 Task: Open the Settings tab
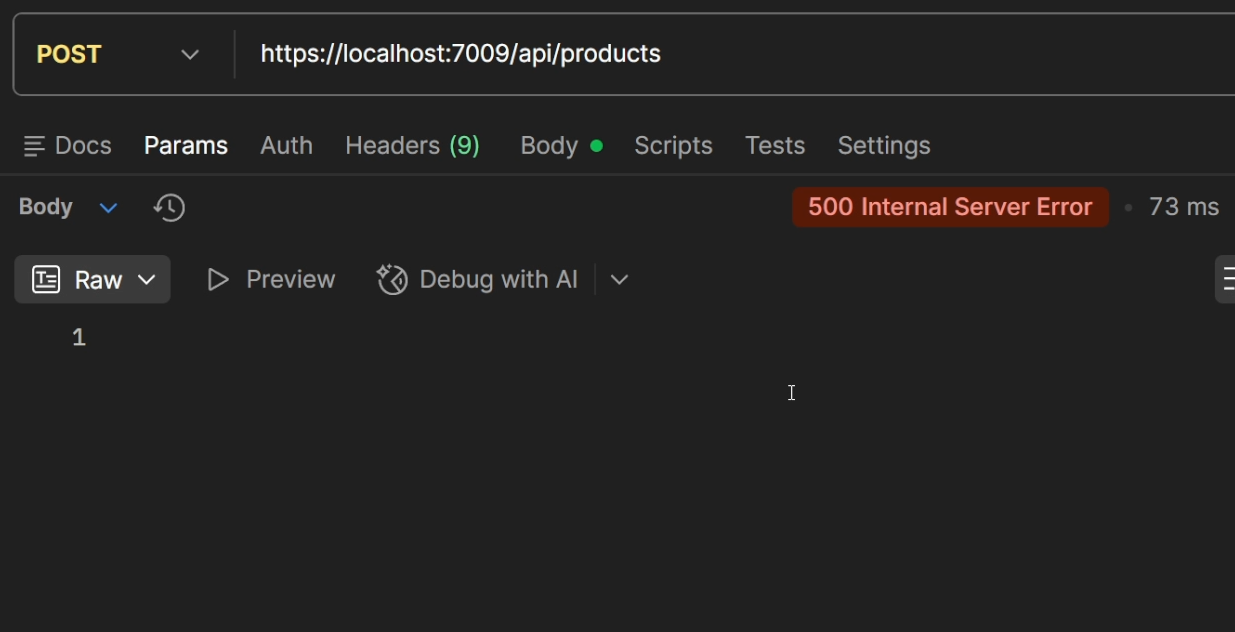tap(884, 146)
